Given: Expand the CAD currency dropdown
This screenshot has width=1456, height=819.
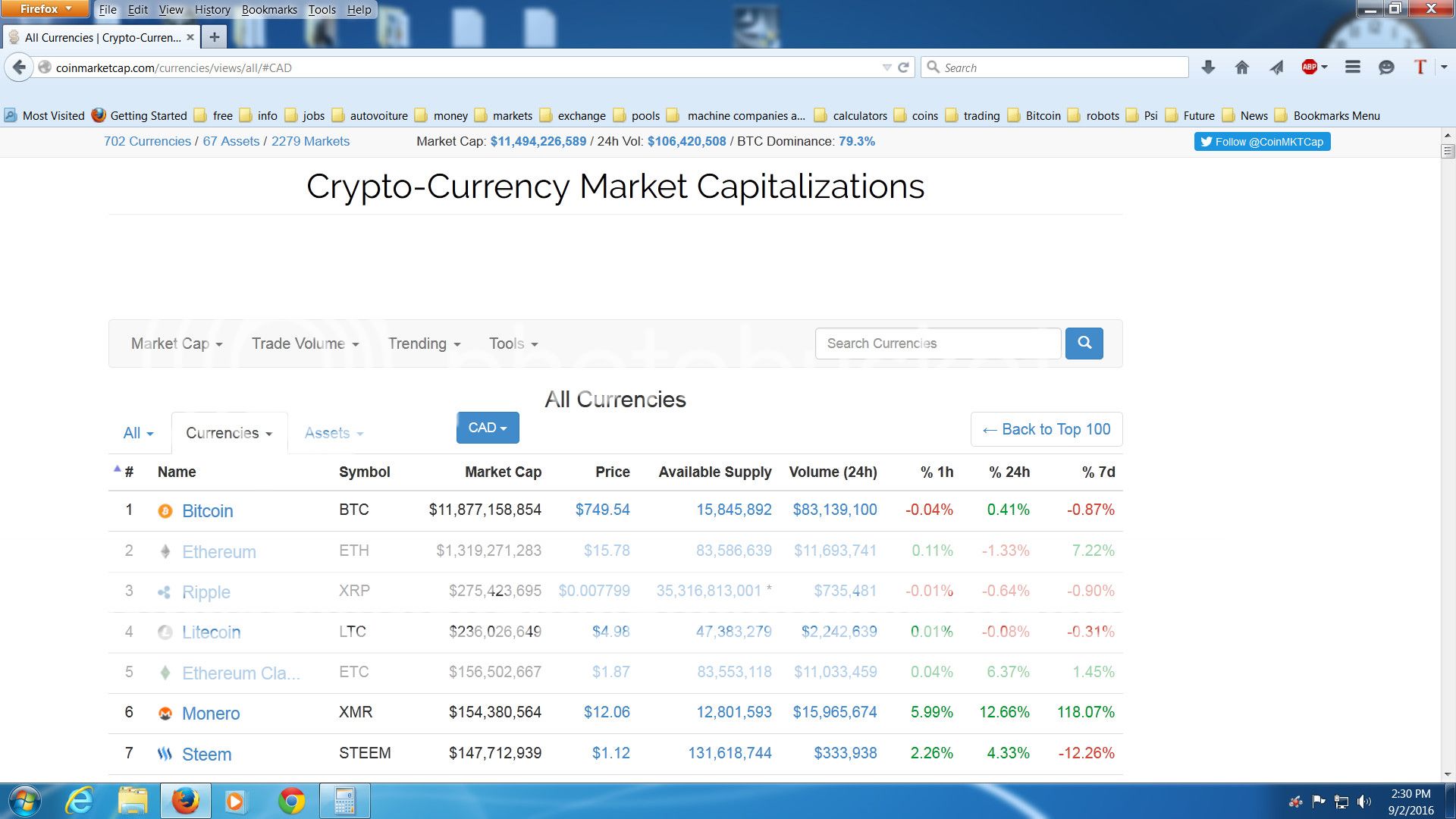Looking at the screenshot, I should [488, 428].
